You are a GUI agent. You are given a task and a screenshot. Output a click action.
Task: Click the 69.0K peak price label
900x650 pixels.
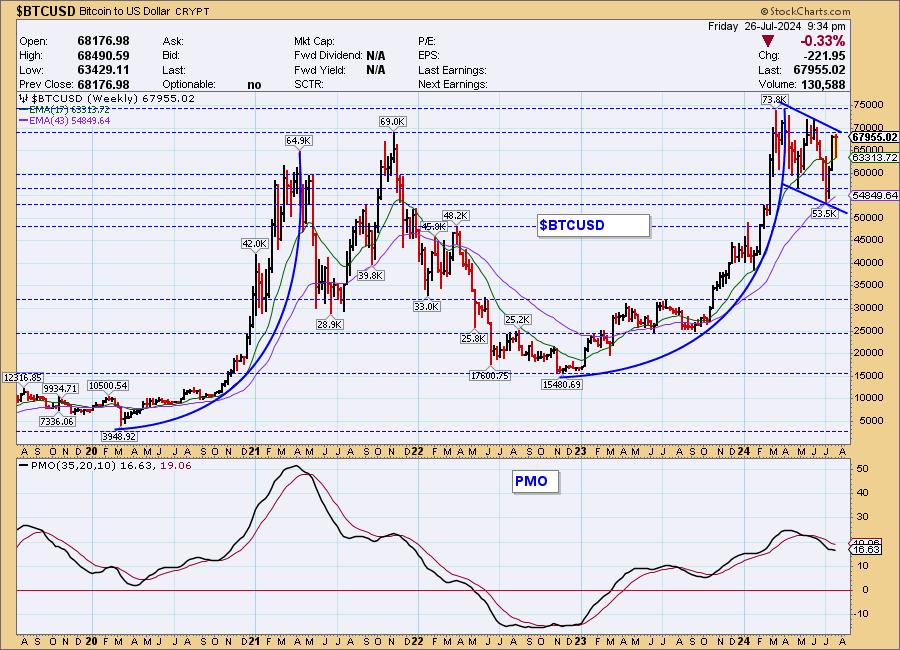[x=393, y=122]
